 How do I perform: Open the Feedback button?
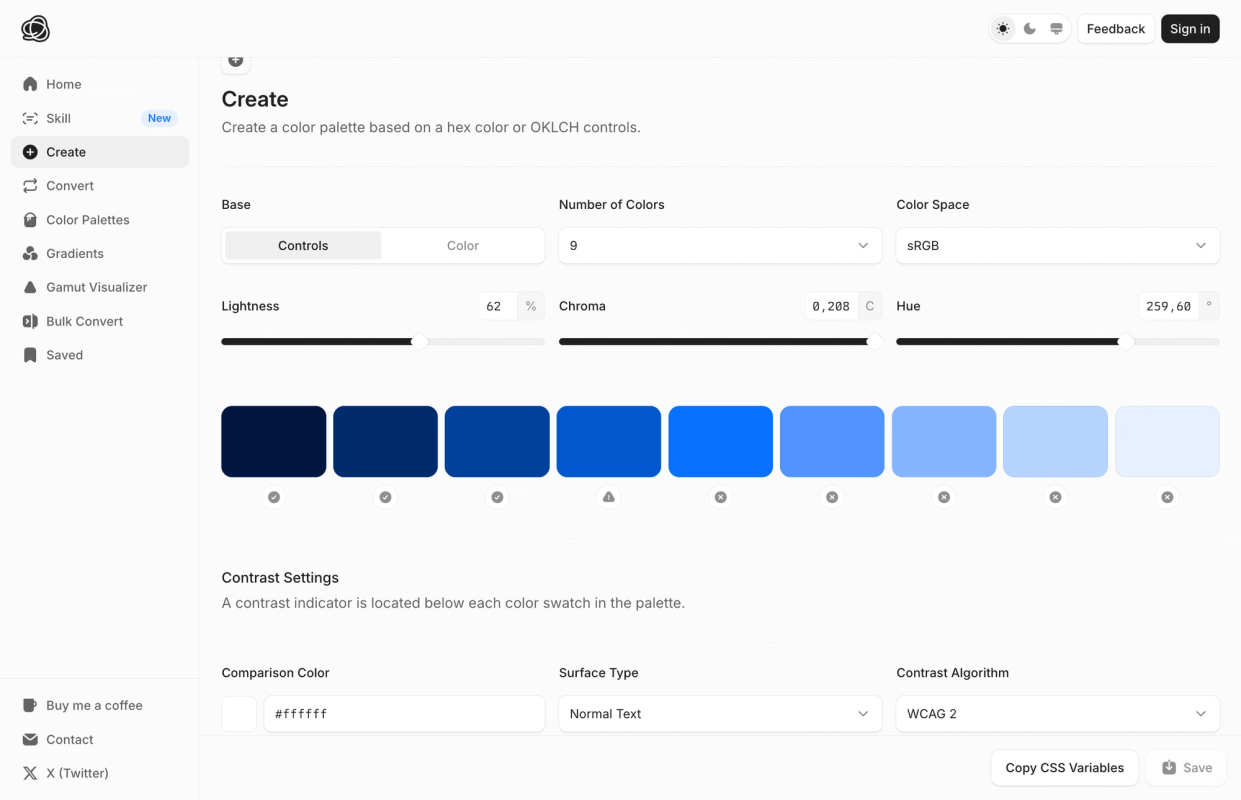coord(1116,29)
